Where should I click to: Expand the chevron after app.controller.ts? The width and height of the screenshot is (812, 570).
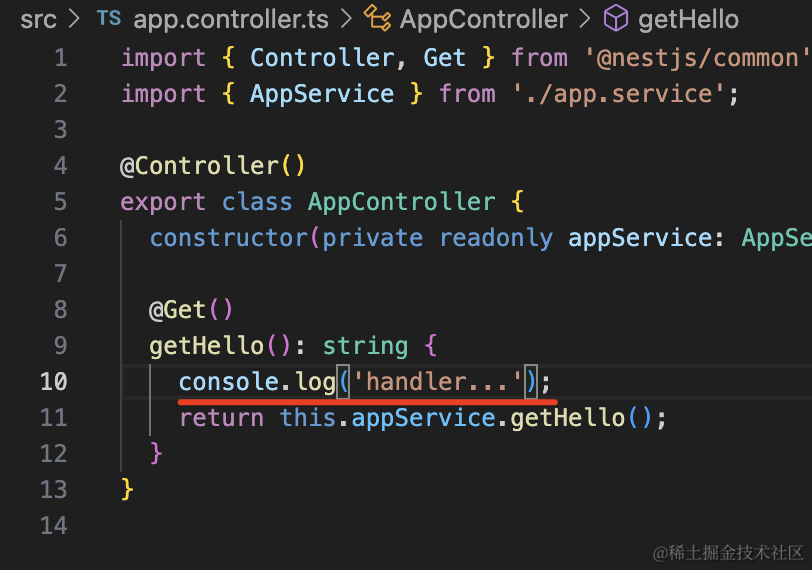tap(346, 19)
